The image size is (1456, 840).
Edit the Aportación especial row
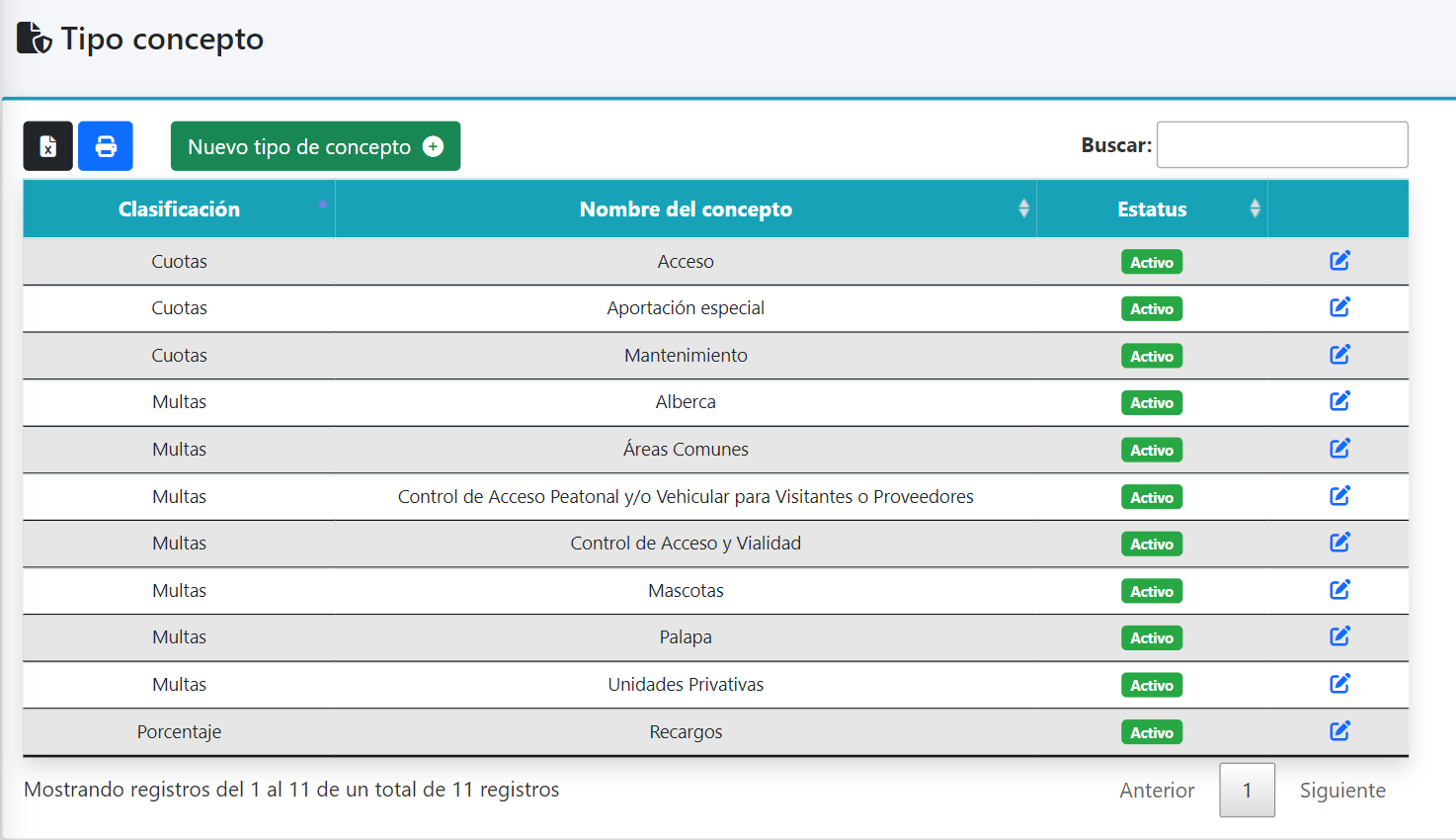tap(1339, 307)
